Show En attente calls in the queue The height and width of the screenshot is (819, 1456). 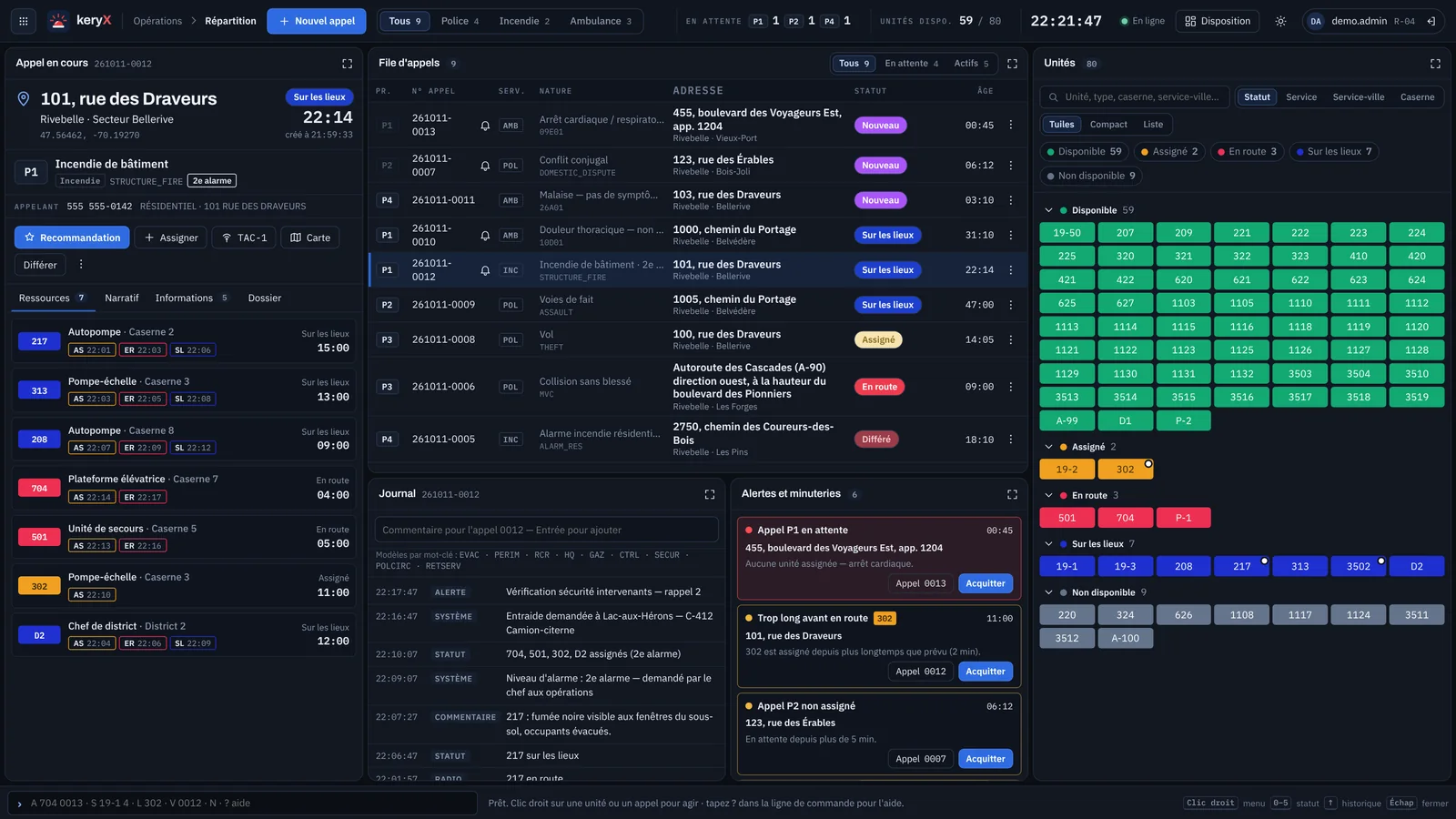pos(911,64)
